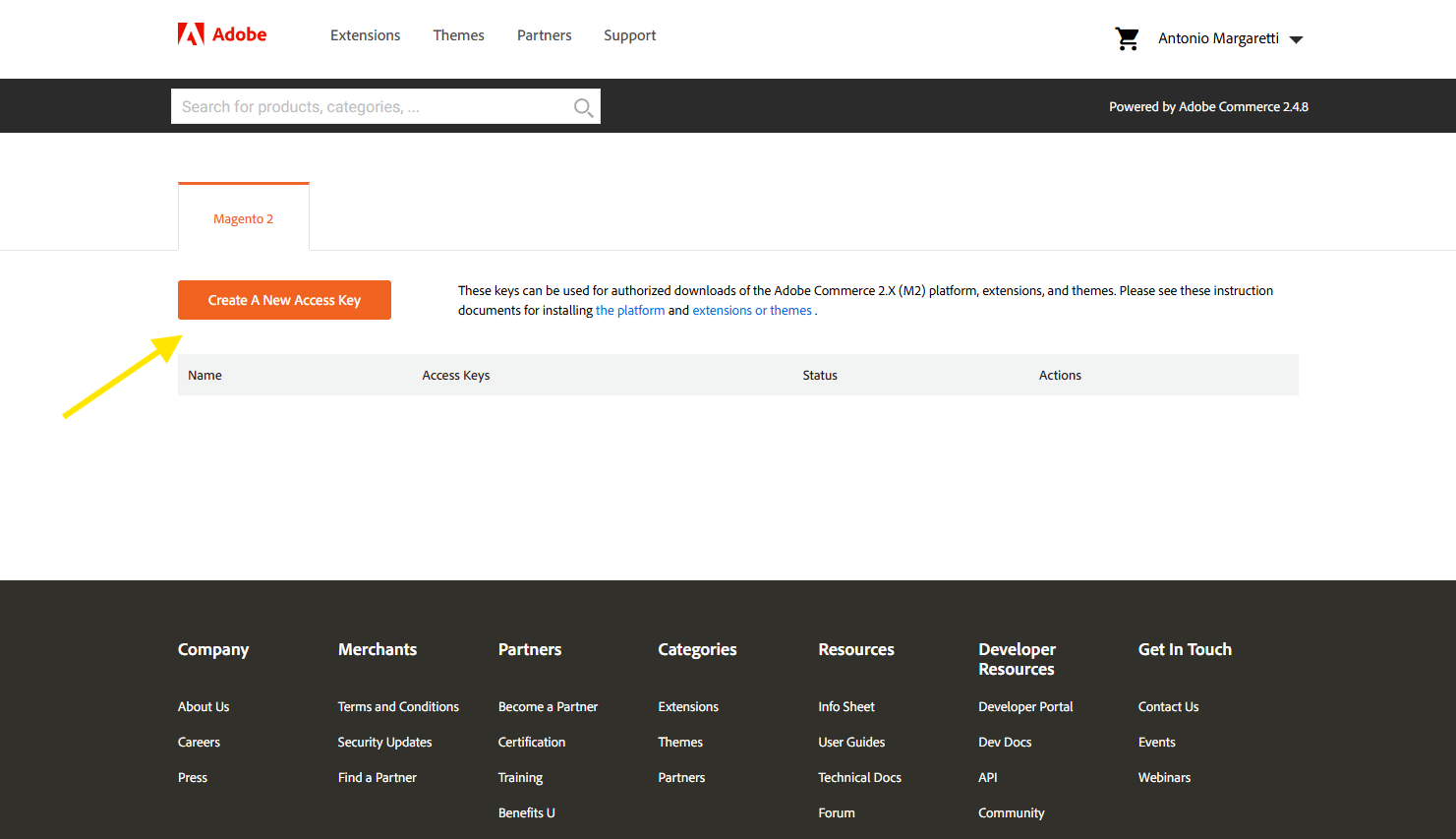This screenshot has width=1456, height=839.
Task: Click the Status column header
Action: click(x=820, y=375)
